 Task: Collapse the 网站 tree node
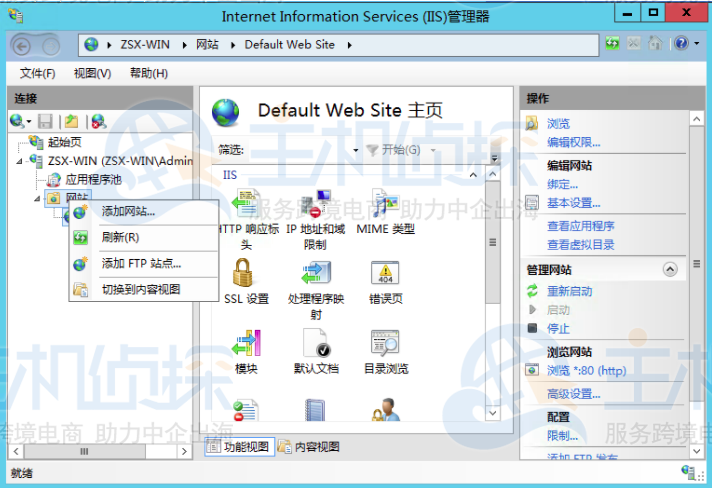[x=37, y=198]
